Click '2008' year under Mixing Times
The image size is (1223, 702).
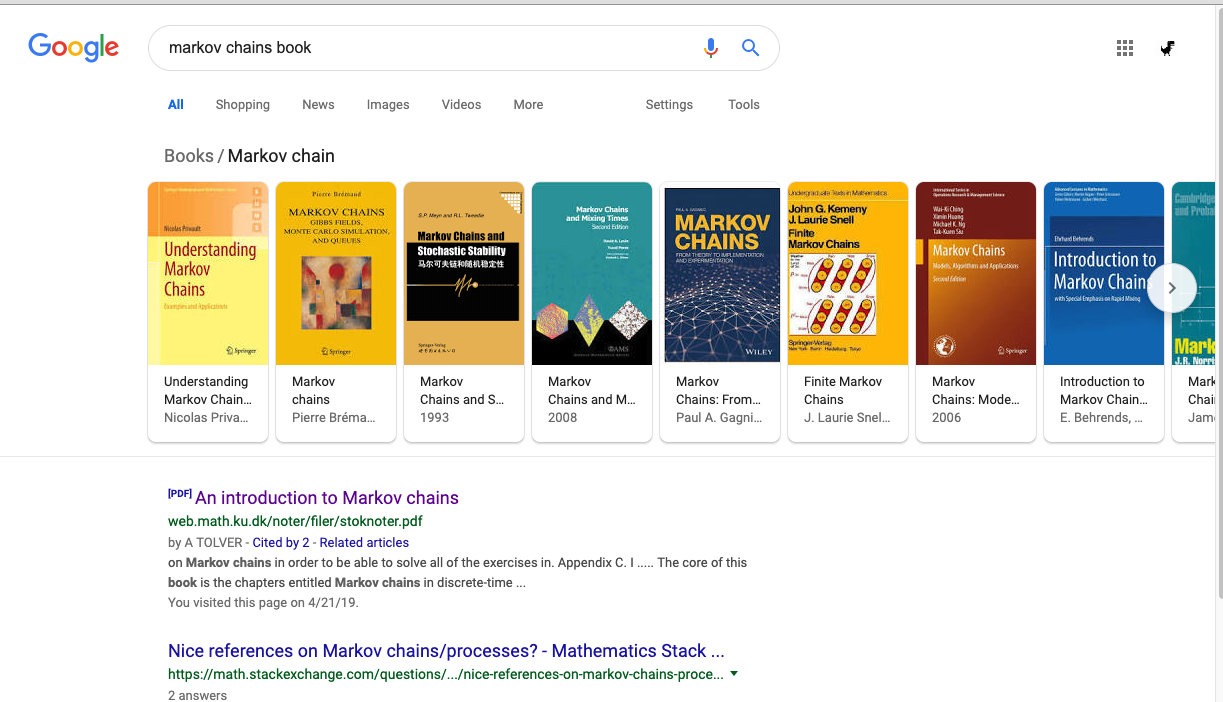[563, 417]
